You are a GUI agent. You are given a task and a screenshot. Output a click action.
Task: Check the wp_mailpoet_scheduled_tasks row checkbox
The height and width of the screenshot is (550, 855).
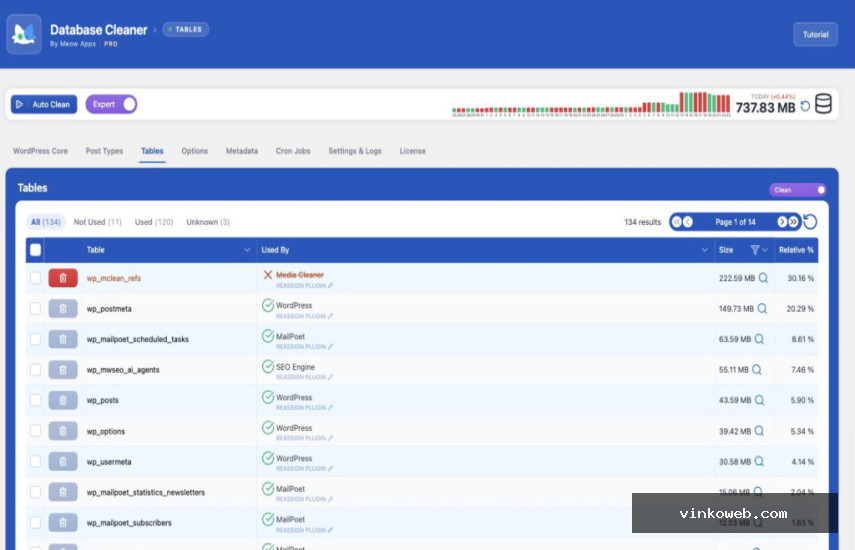click(35, 339)
